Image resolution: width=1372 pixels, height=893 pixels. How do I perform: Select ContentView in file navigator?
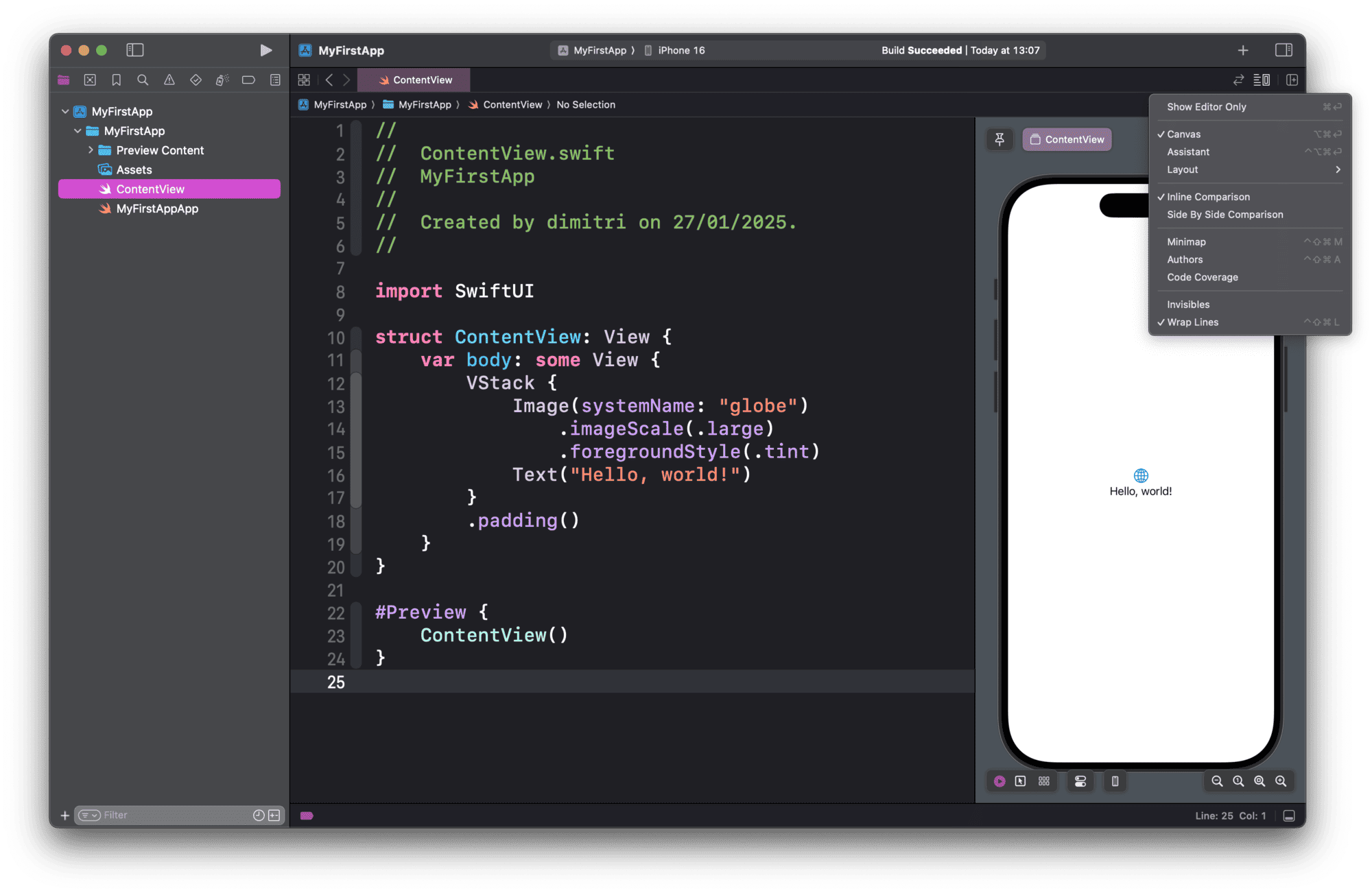click(169, 189)
